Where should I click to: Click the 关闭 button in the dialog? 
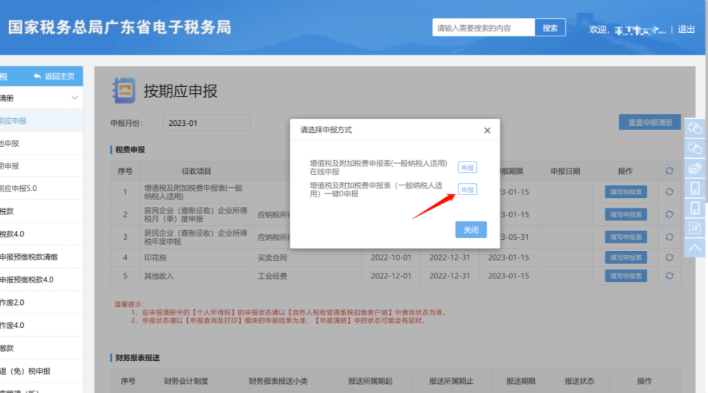pos(471,229)
